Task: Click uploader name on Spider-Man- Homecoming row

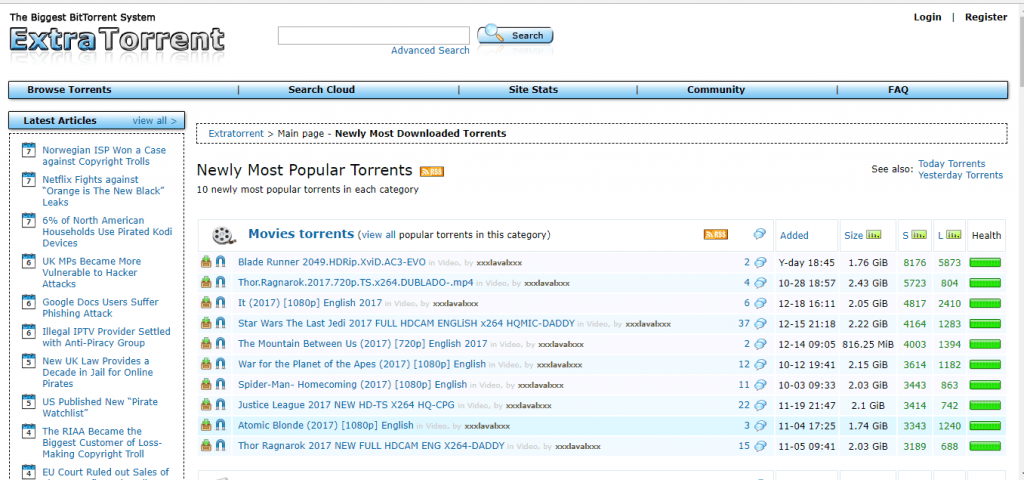Action: [x=540, y=385]
